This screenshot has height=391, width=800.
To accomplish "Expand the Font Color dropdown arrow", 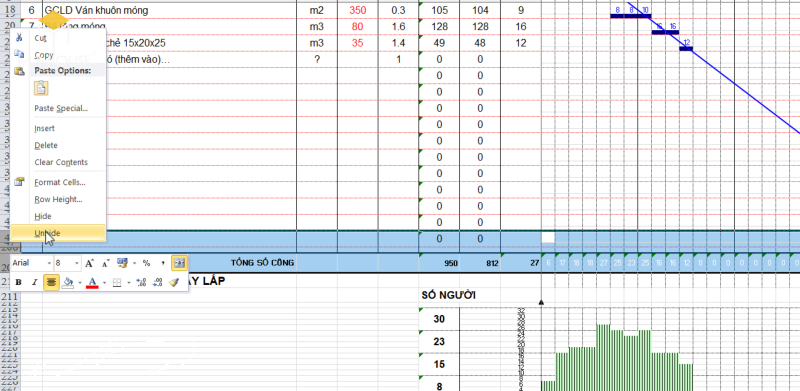I will (x=105, y=283).
